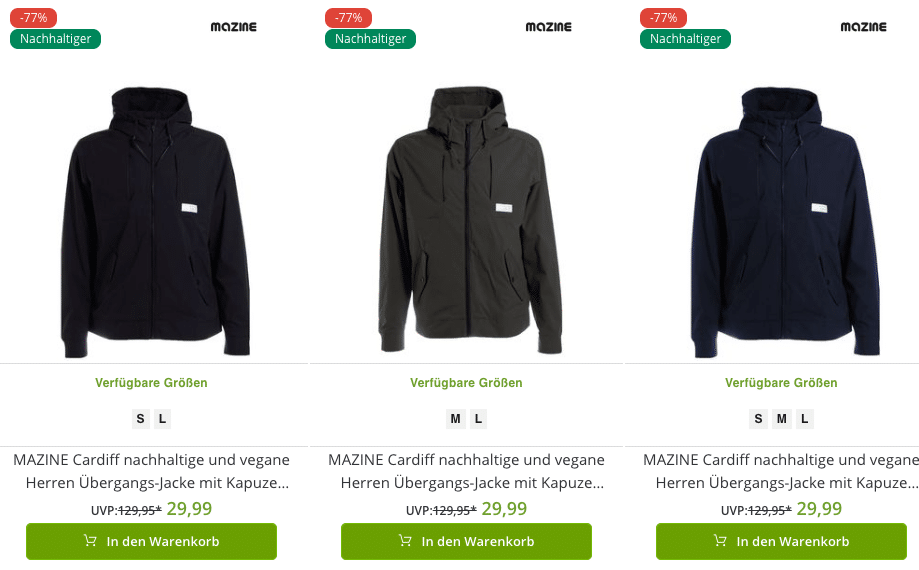Open the navy Mazine Cardiff jacket image

785,222
